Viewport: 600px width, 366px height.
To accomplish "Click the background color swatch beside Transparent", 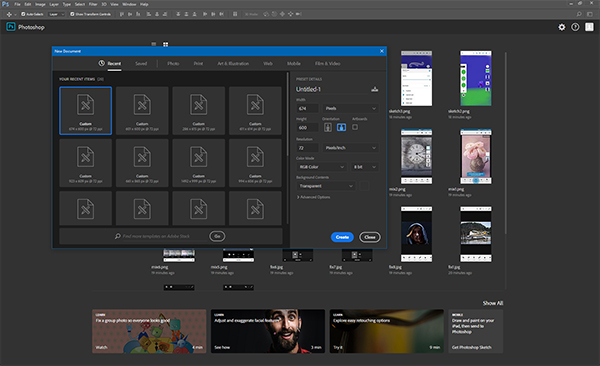I will pyautogui.click(x=365, y=186).
